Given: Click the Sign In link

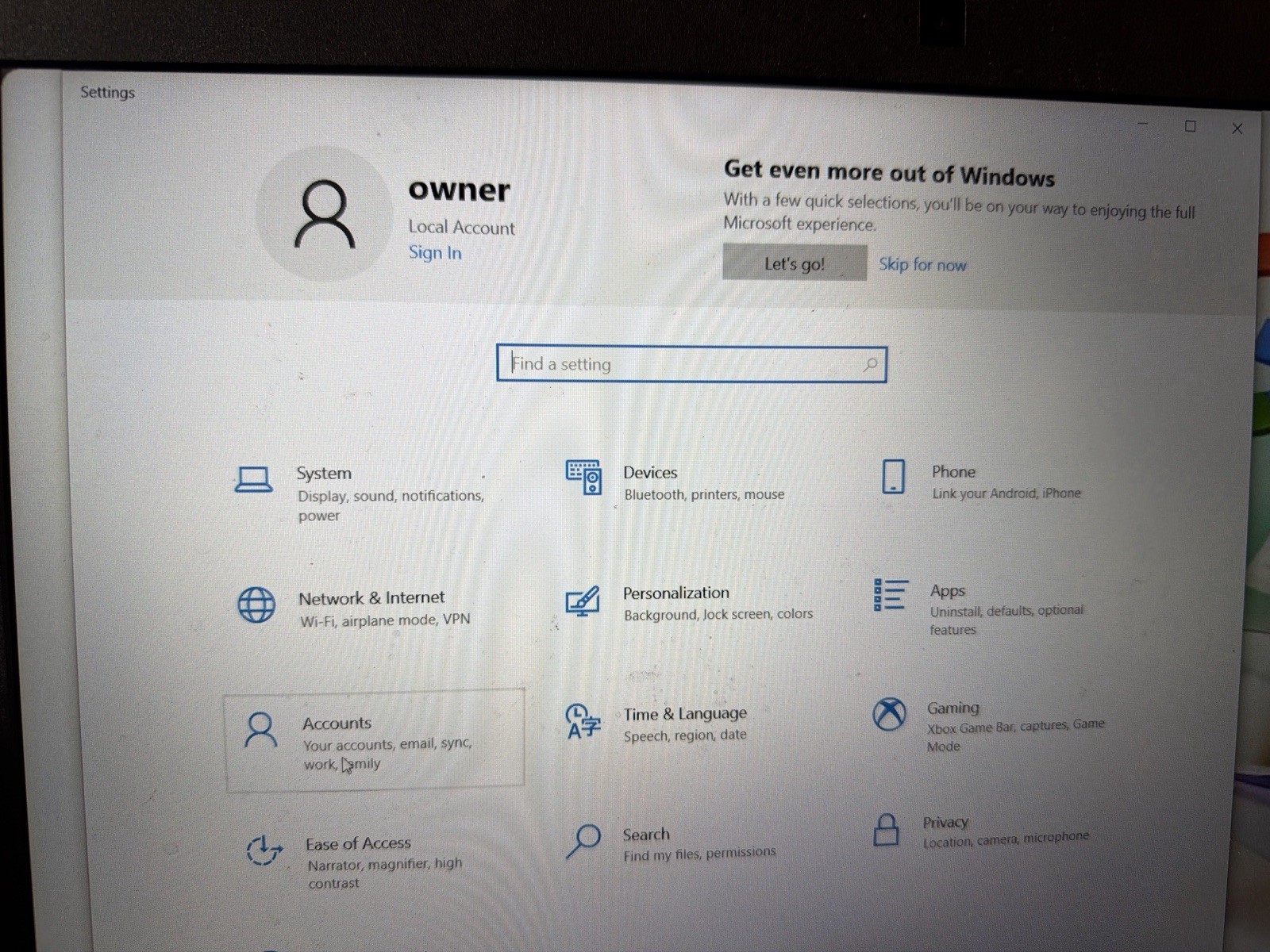Looking at the screenshot, I should 435,252.
